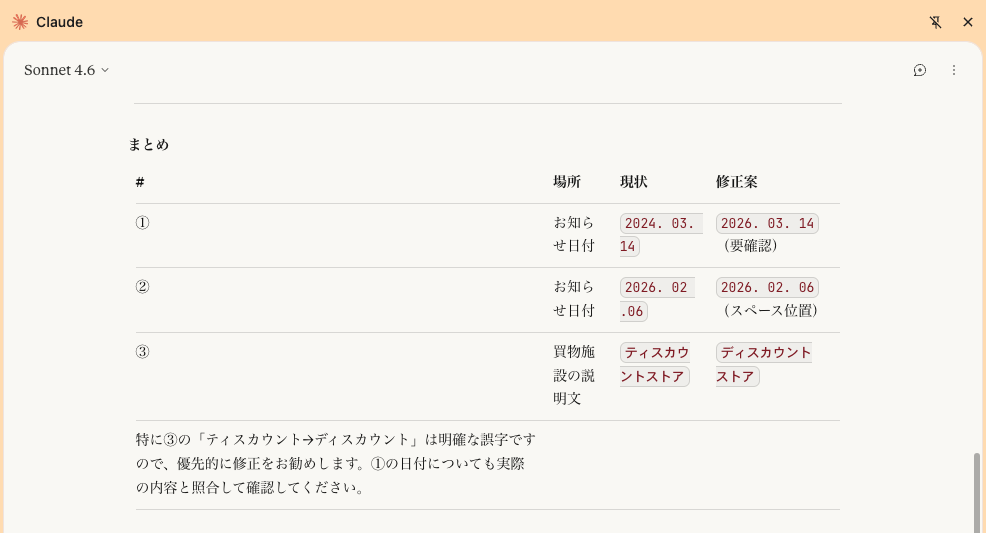Open the three-dot more options menu
Screen dimensions: 986x533
(953, 70)
